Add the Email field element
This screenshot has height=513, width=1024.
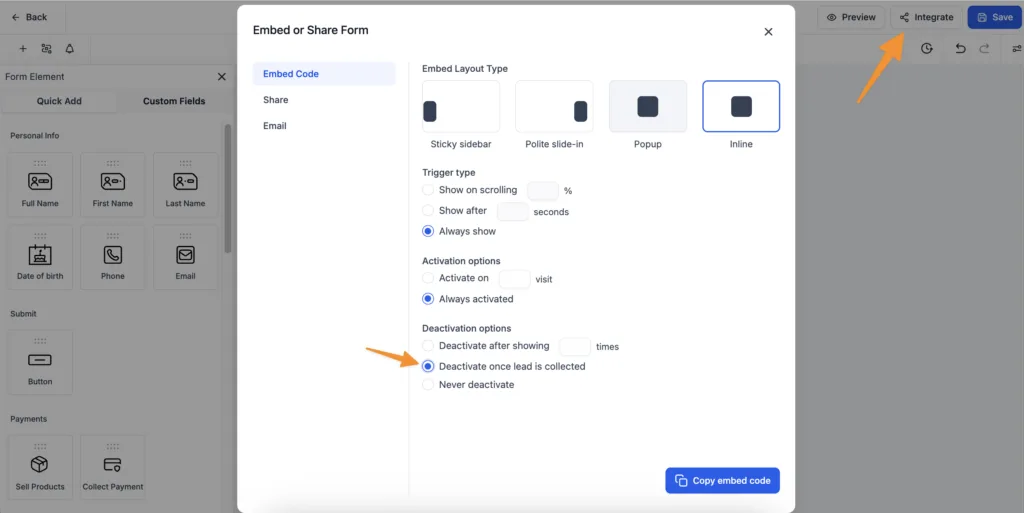[185, 258]
